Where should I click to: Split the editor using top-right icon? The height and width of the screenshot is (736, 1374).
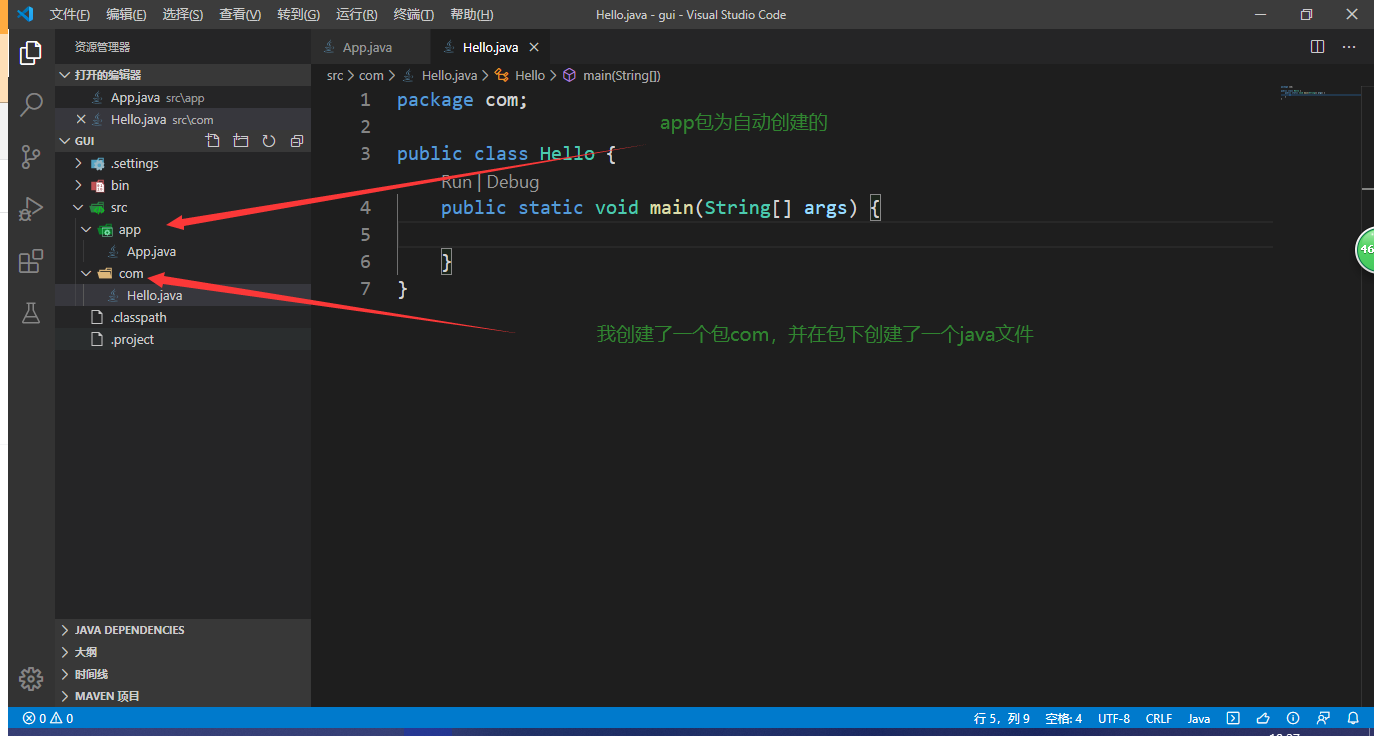(1317, 46)
